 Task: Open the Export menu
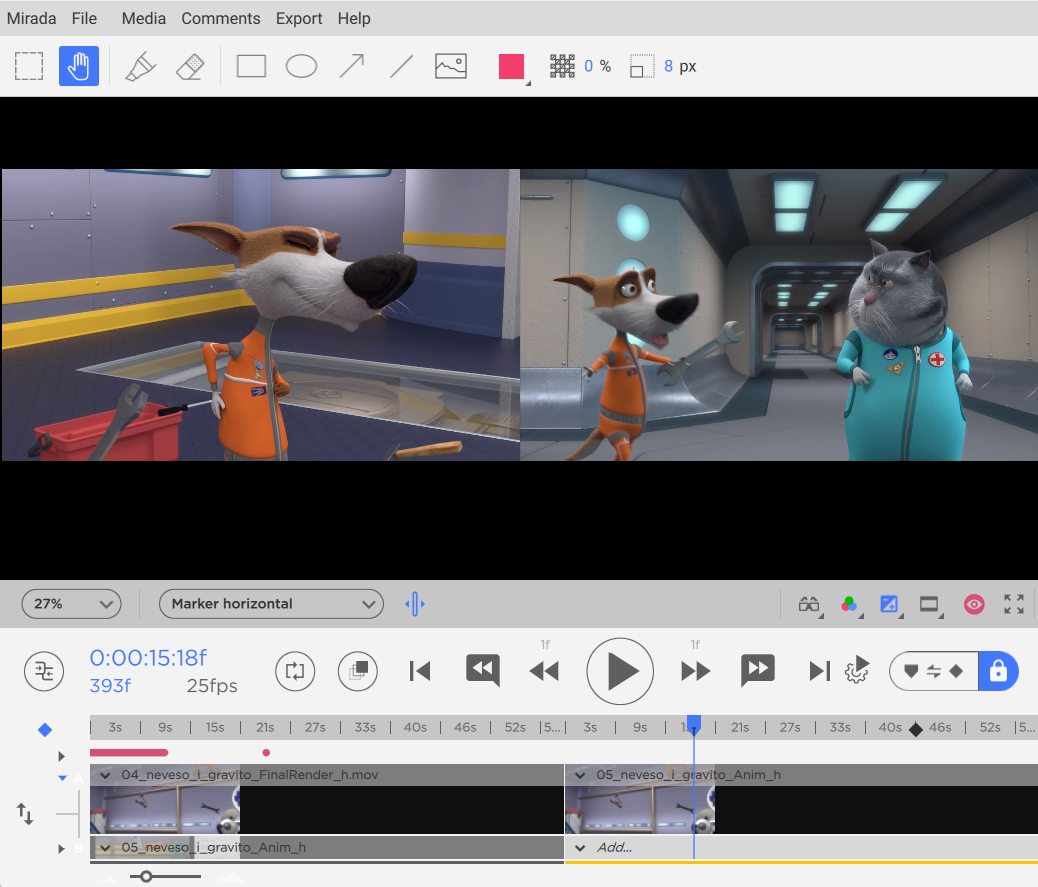pos(299,19)
